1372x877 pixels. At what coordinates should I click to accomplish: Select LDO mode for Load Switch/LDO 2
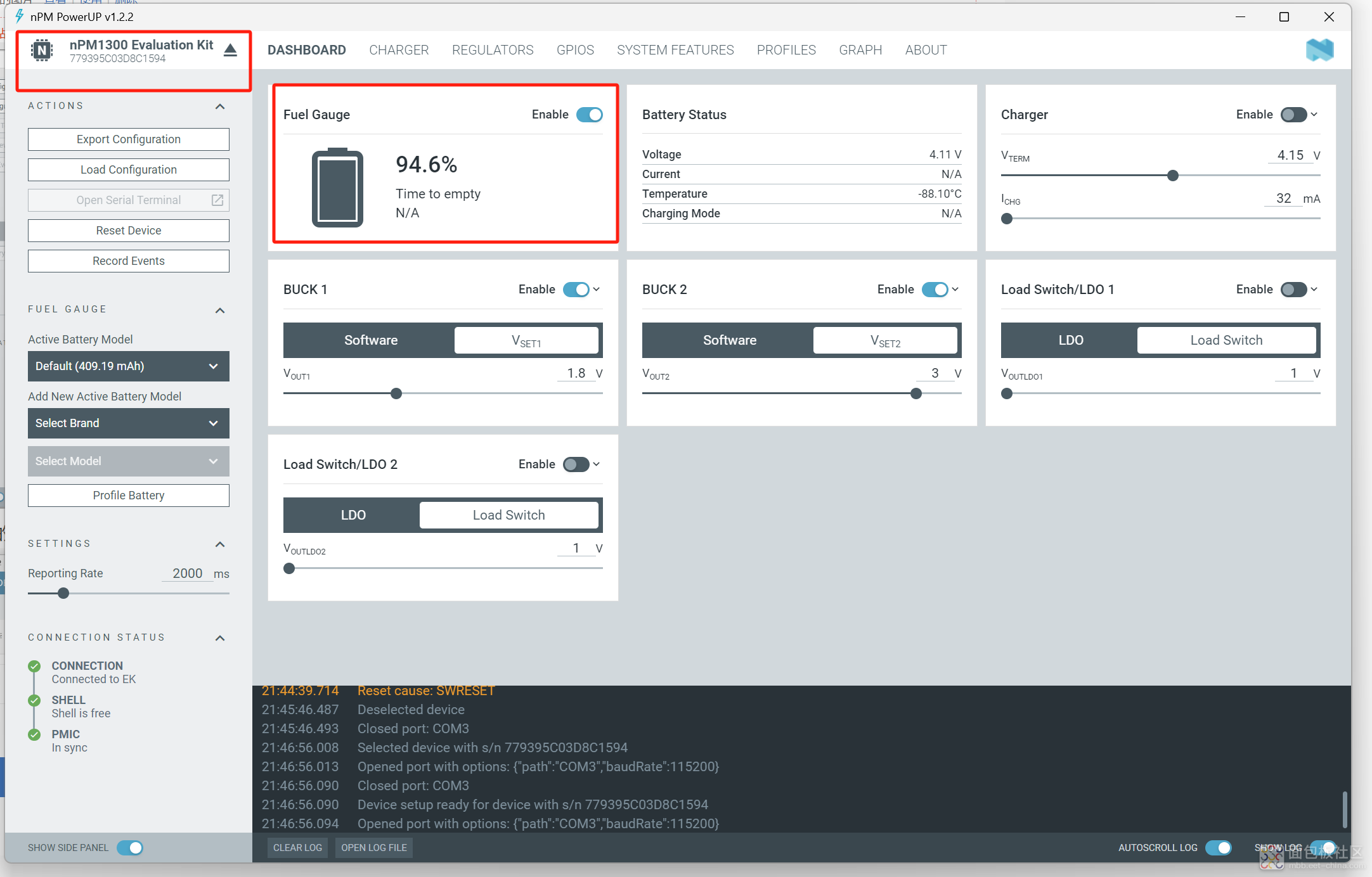[353, 515]
